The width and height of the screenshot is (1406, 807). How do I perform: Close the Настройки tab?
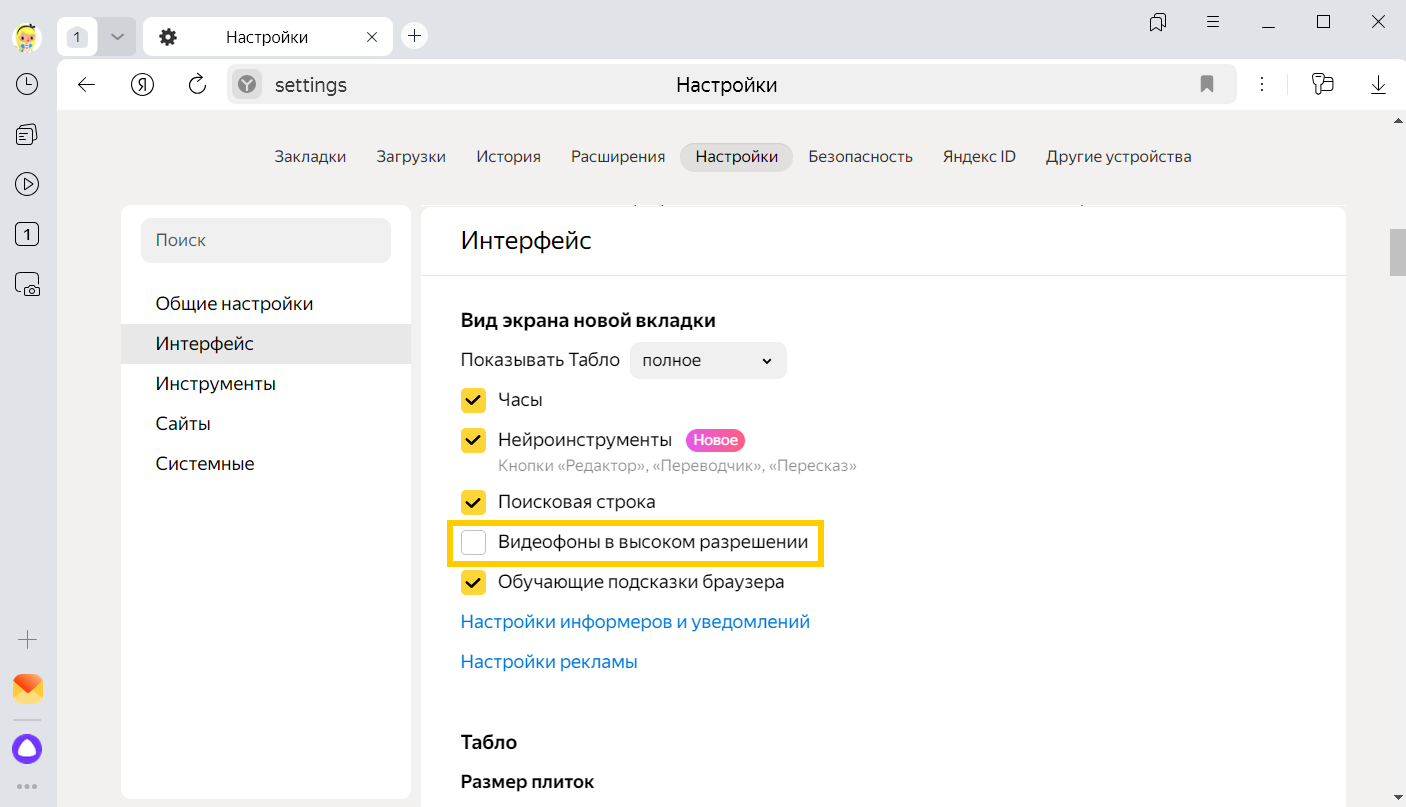pos(372,37)
